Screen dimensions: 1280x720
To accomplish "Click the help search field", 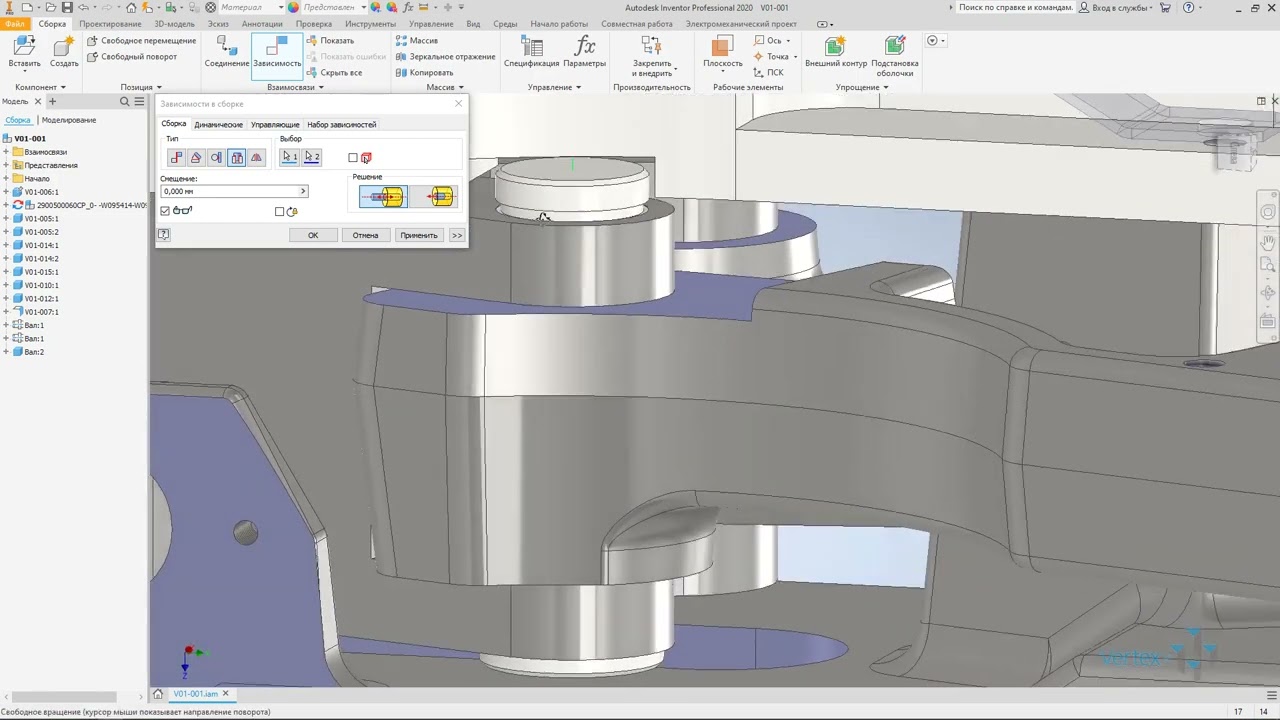I will tap(1015, 7).
